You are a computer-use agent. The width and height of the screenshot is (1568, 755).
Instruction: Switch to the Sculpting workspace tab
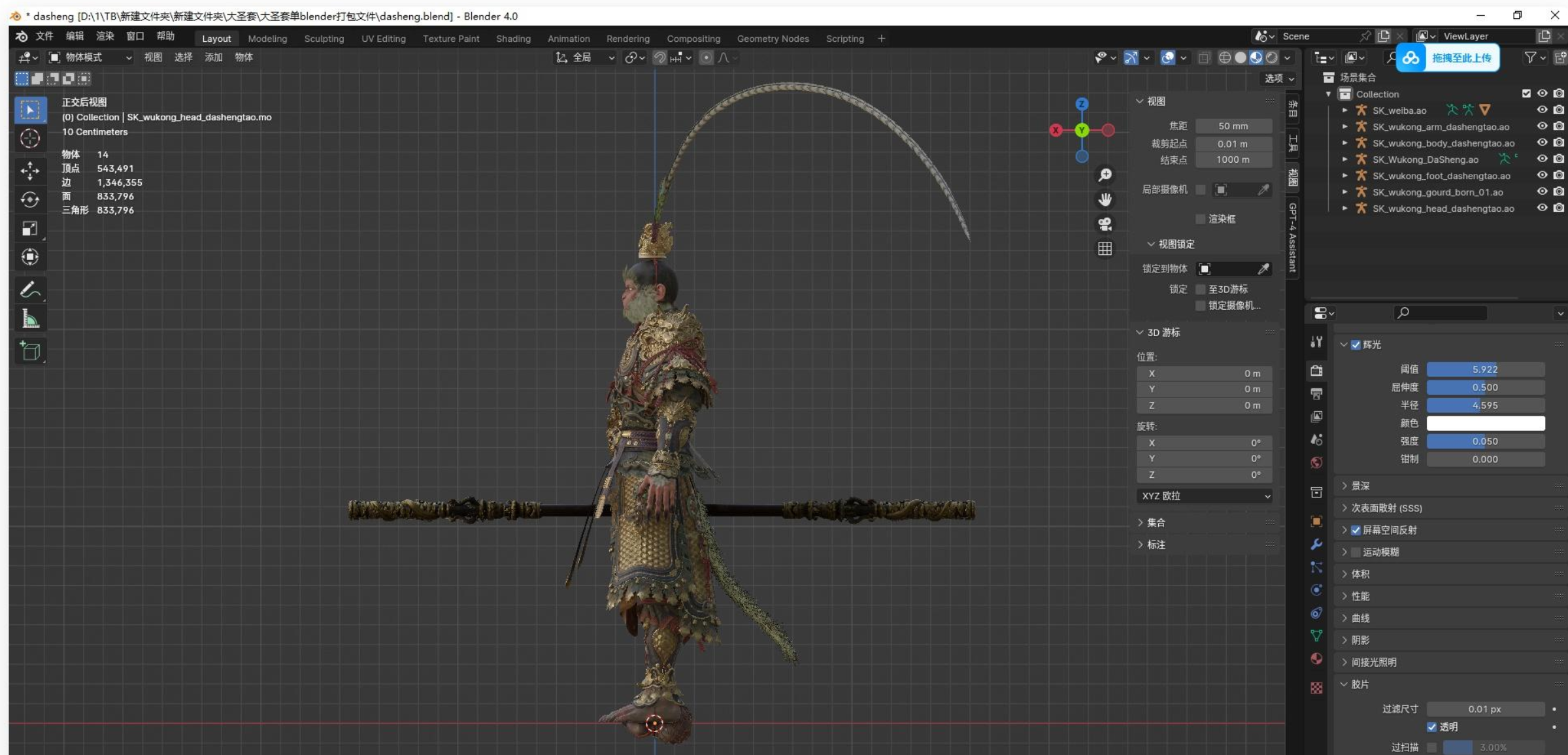[324, 39]
